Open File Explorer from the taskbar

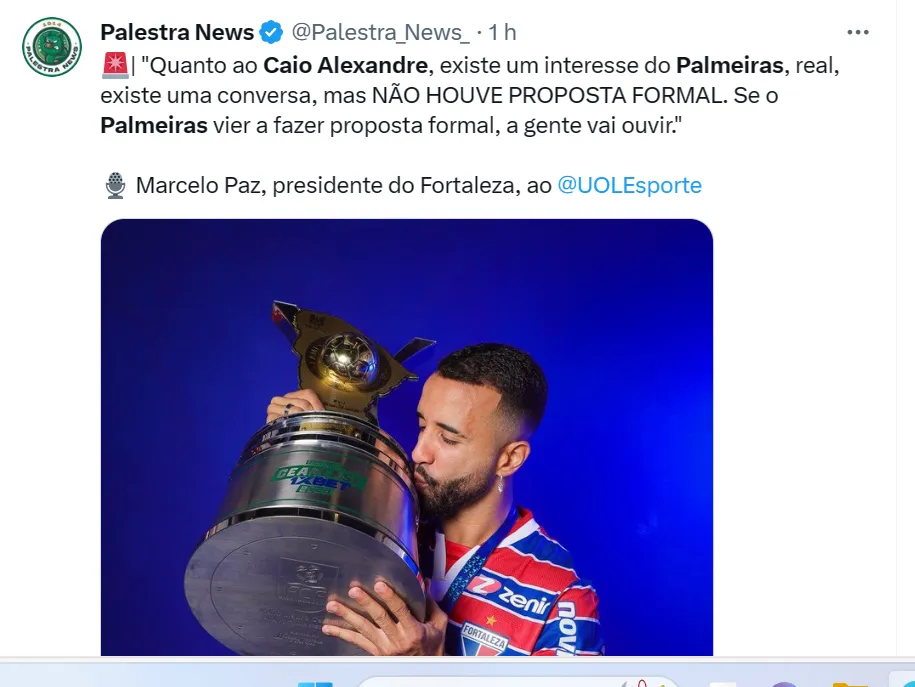(x=850, y=684)
